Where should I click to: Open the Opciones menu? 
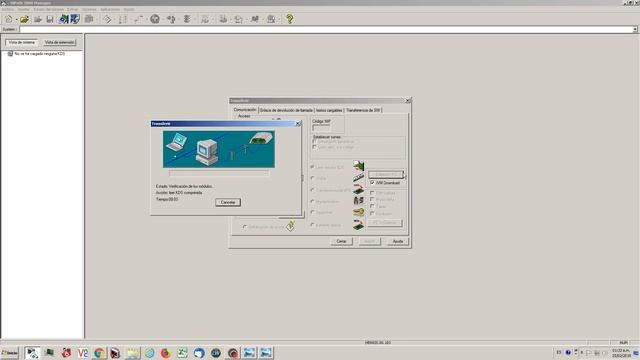[89, 9]
